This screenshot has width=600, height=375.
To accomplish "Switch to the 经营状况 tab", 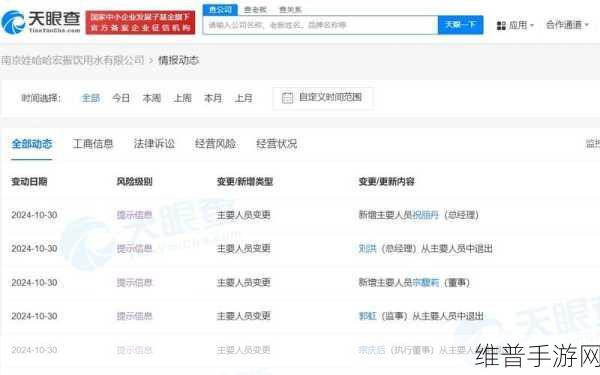I will click(277, 144).
